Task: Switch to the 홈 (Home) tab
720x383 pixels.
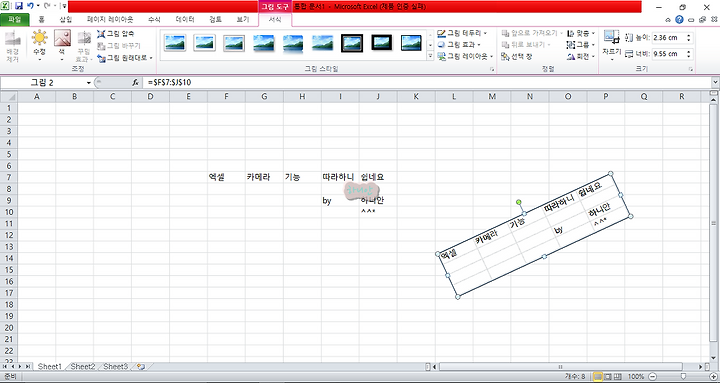Action: (x=41, y=20)
